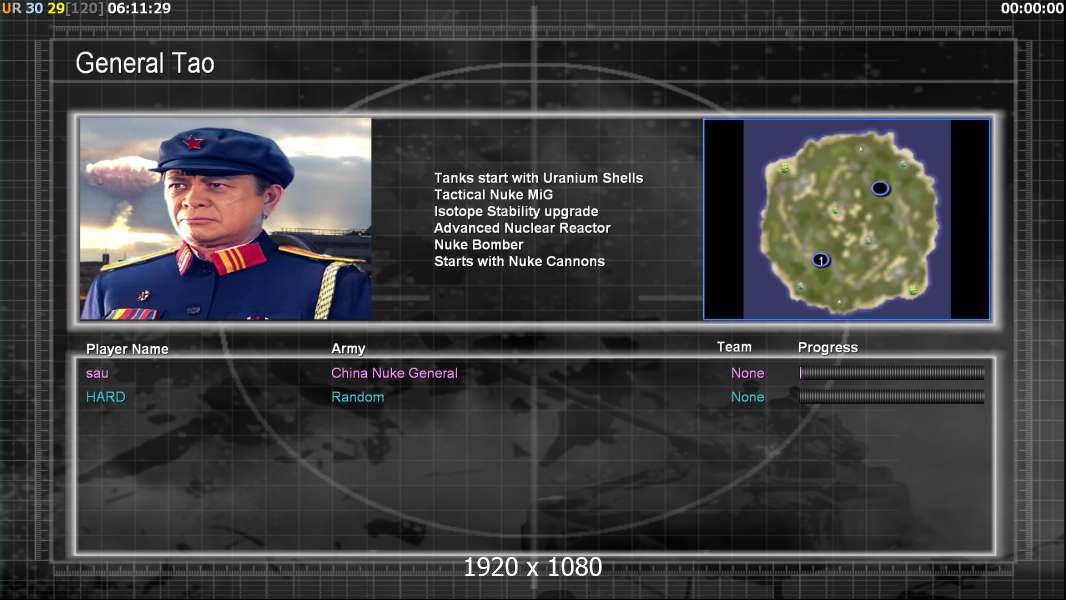
Task: Click the General Tao portrait image
Action: click(226, 219)
